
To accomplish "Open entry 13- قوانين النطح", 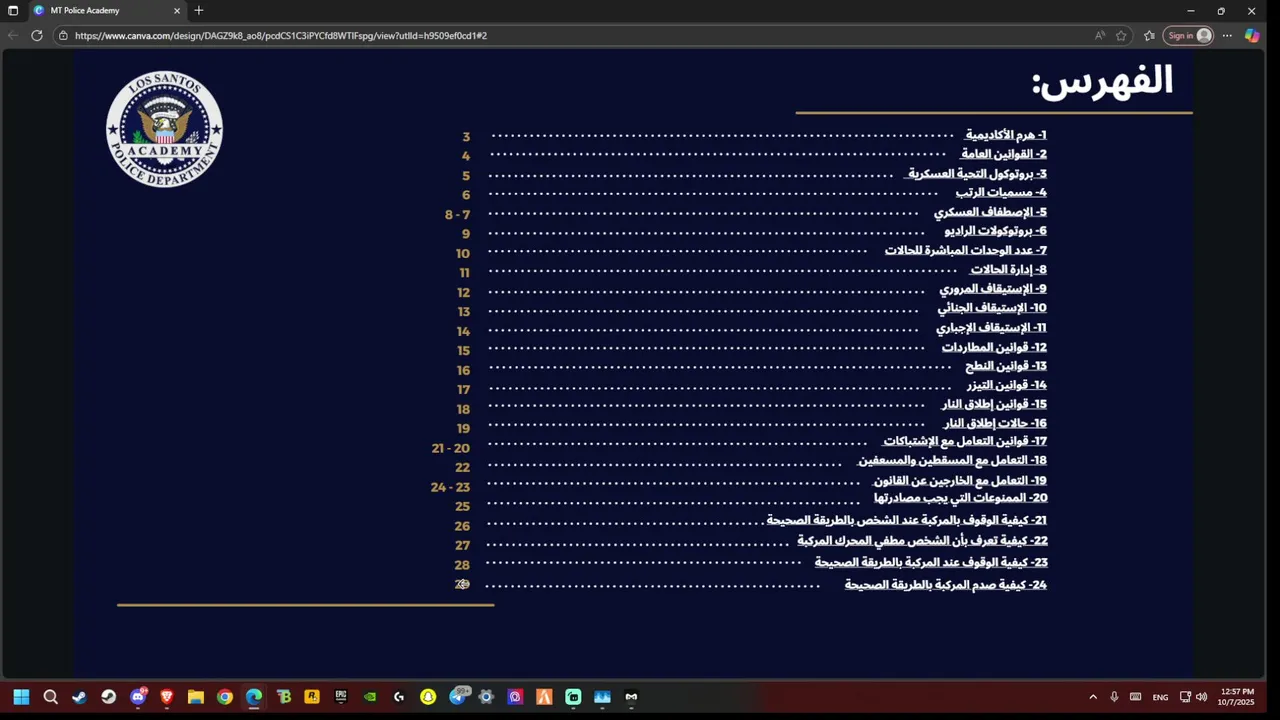I will 1006,366.
